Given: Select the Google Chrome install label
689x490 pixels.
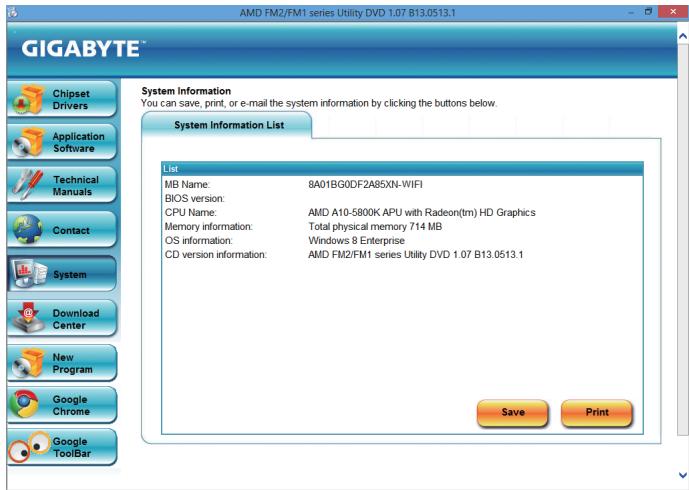Looking at the screenshot, I should (x=71, y=406).
